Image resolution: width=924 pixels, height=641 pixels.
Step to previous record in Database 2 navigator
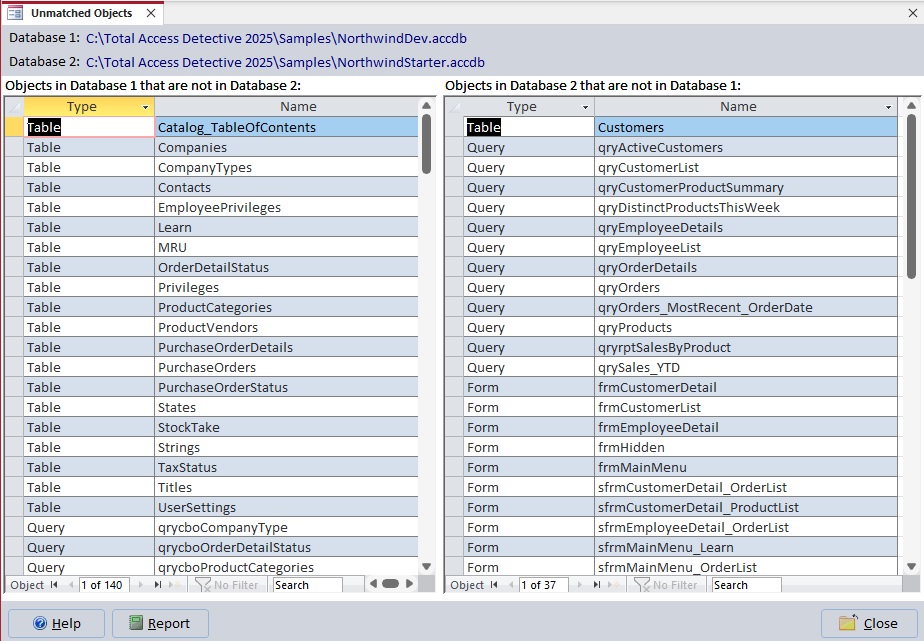pyautogui.click(x=510, y=585)
